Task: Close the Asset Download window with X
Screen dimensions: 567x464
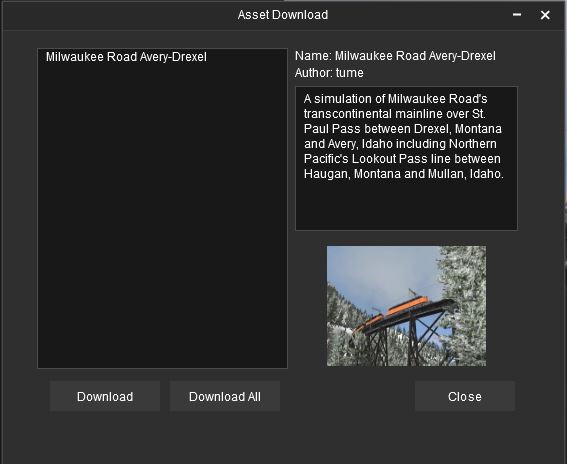Action: (545, 15)
